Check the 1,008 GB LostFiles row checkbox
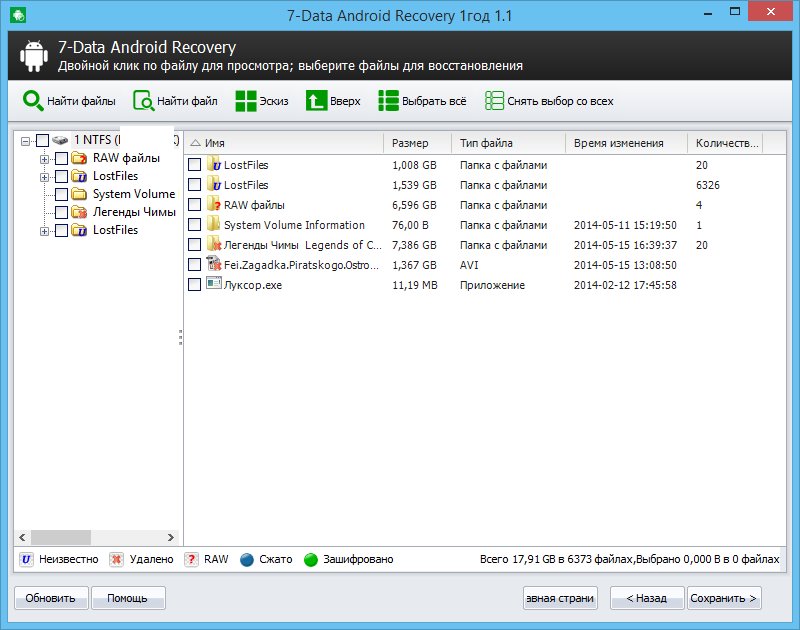Viewport: 800px width, 630px height. pos(194,164)
